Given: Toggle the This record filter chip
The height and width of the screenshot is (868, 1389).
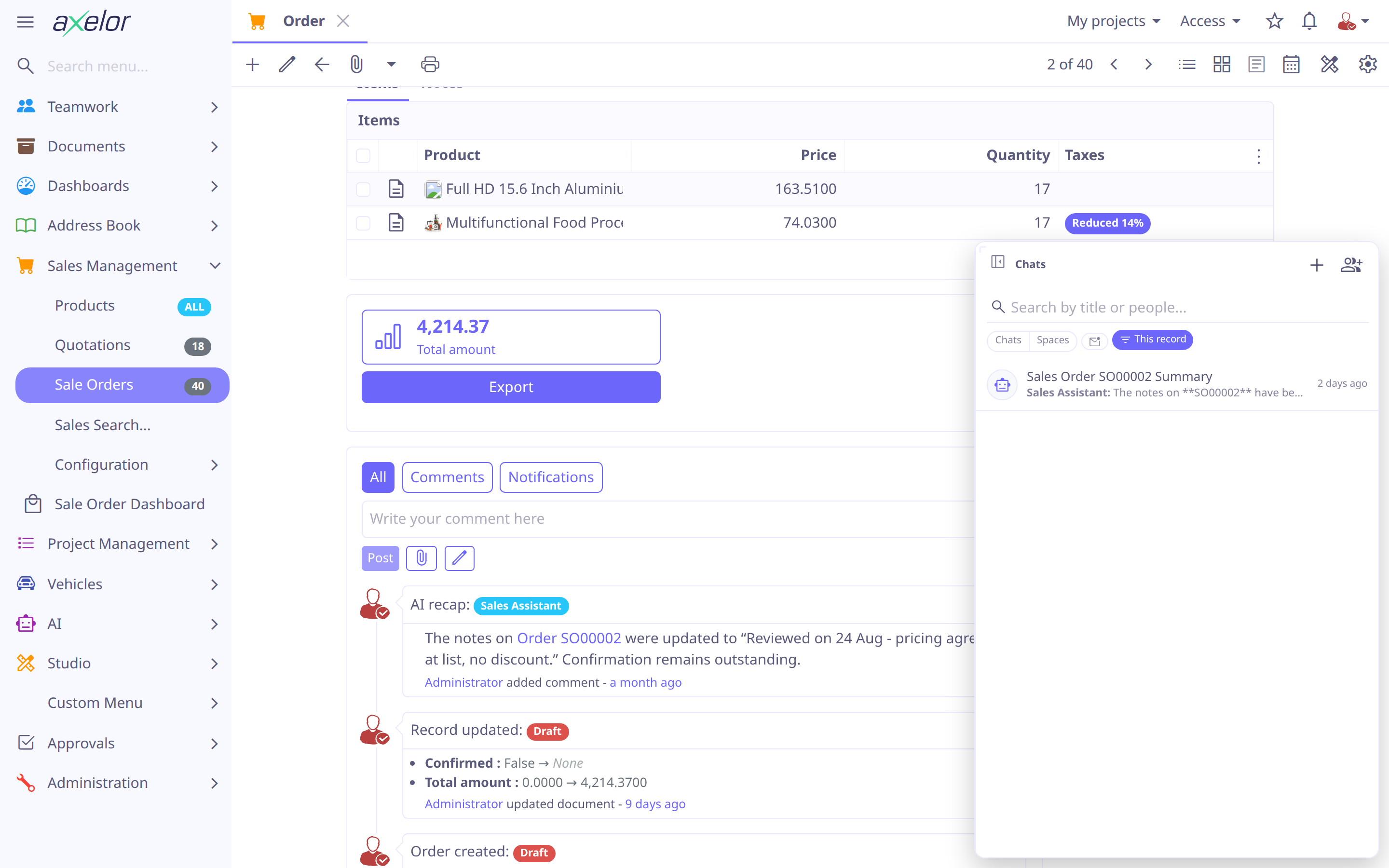Looking at the screenshot, I should tap(1153, 339).
